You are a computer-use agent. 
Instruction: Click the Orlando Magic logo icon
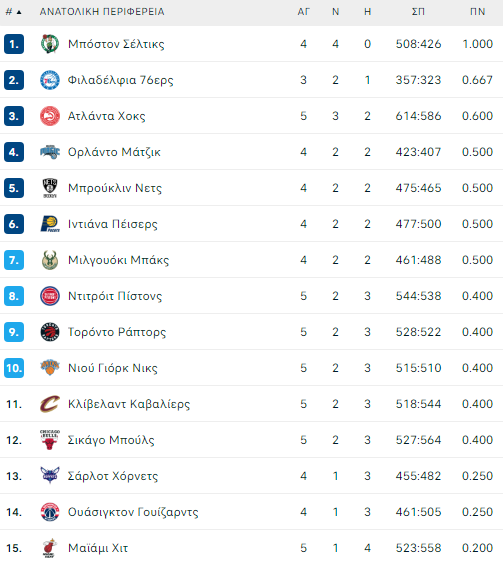[50, 152]
